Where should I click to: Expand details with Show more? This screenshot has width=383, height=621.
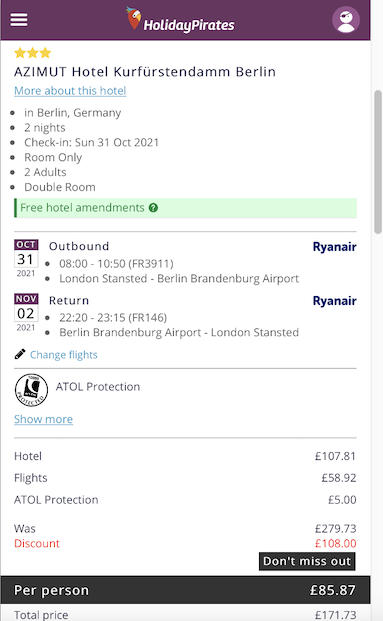pos(44,419)
